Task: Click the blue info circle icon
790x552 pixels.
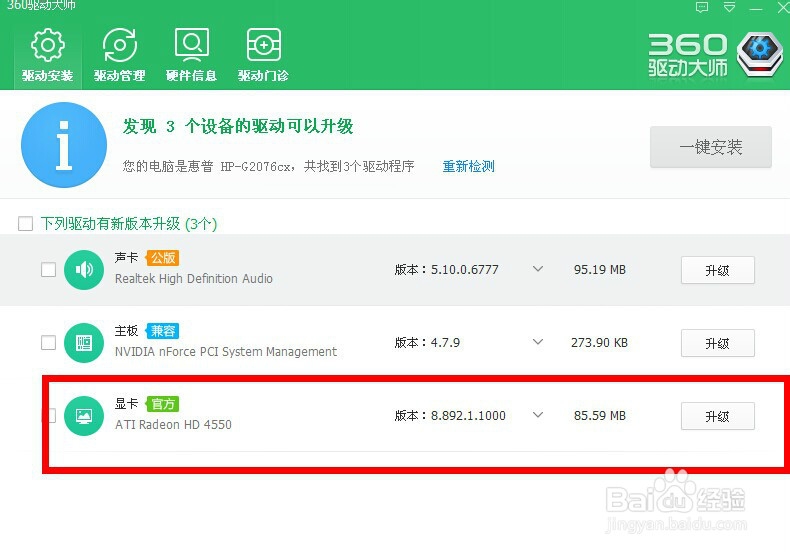Action: click(x=64, y=145)
